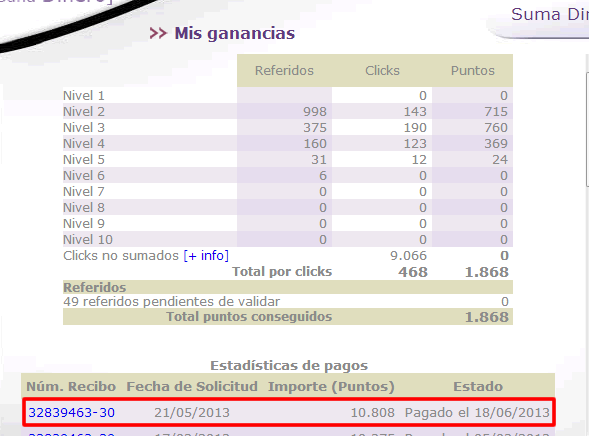This screenshot has width=589, height=436.
Task: Select the unsummed clicks value 9.066
Action: tap(408, 256)
